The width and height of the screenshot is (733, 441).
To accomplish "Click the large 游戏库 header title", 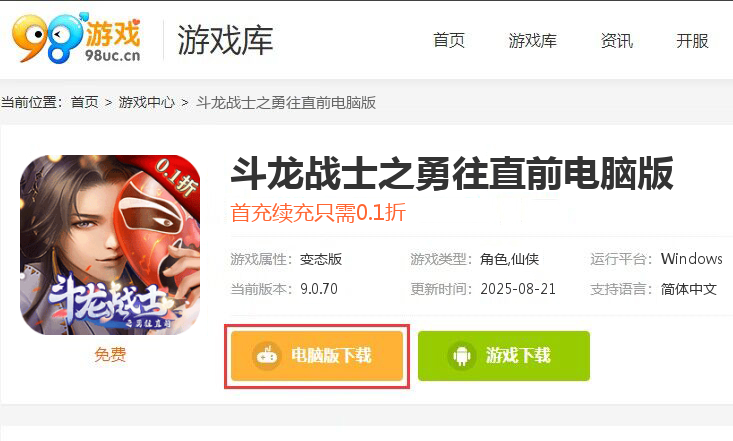I will (225, 40).
